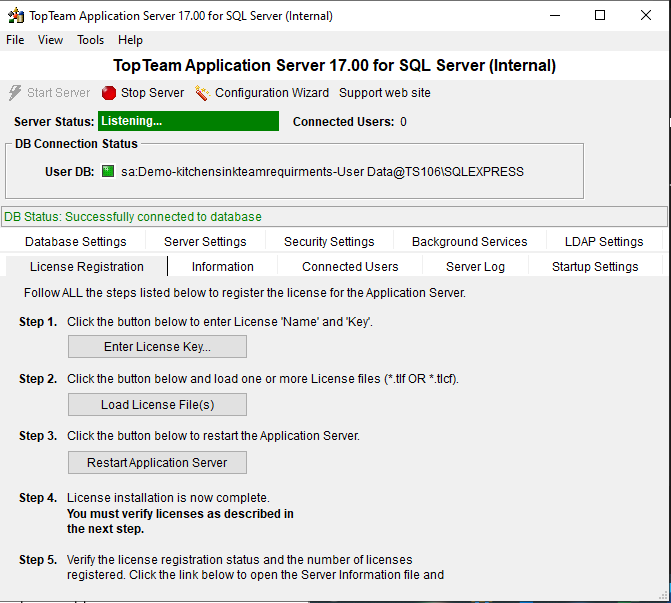Open the Support web site link
671x603 pixels.
click(x=385, y=92)
